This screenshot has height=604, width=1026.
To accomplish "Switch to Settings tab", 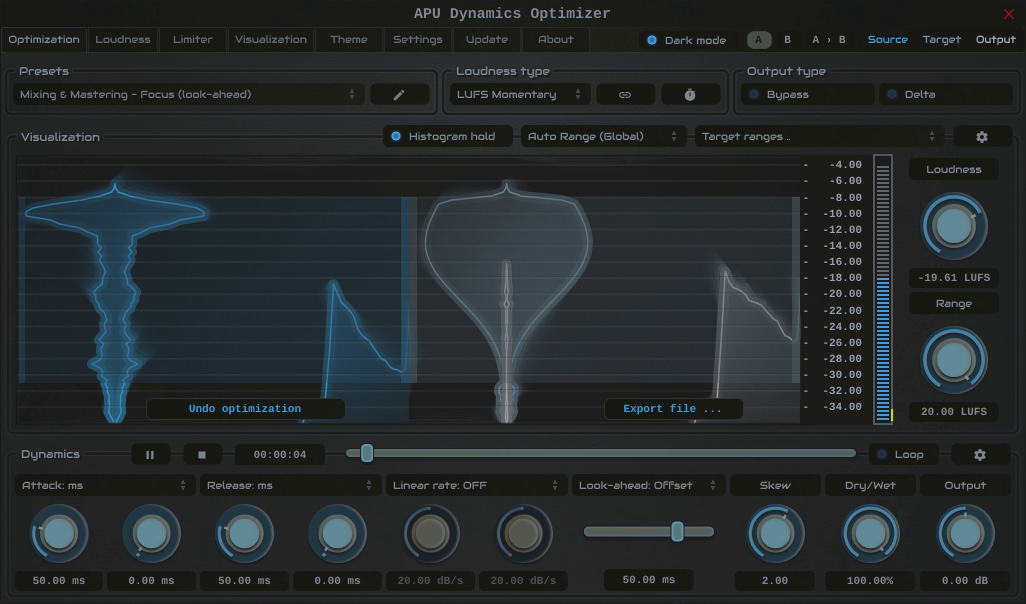I will pos(417,40).
